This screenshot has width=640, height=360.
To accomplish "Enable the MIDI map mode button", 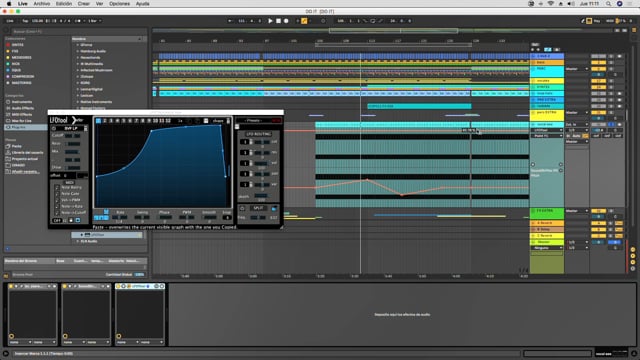I will click(610, 21).
